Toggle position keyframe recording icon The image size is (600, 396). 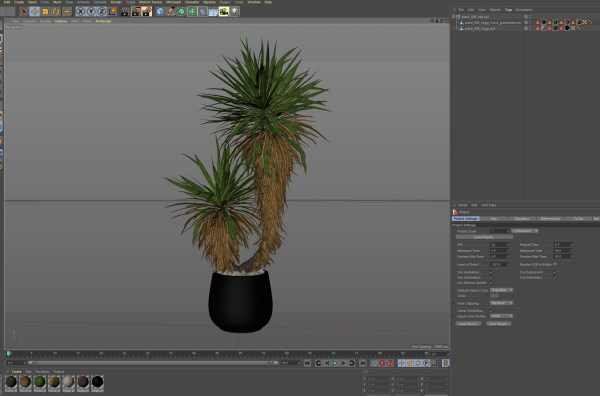[x=401, y=363]
